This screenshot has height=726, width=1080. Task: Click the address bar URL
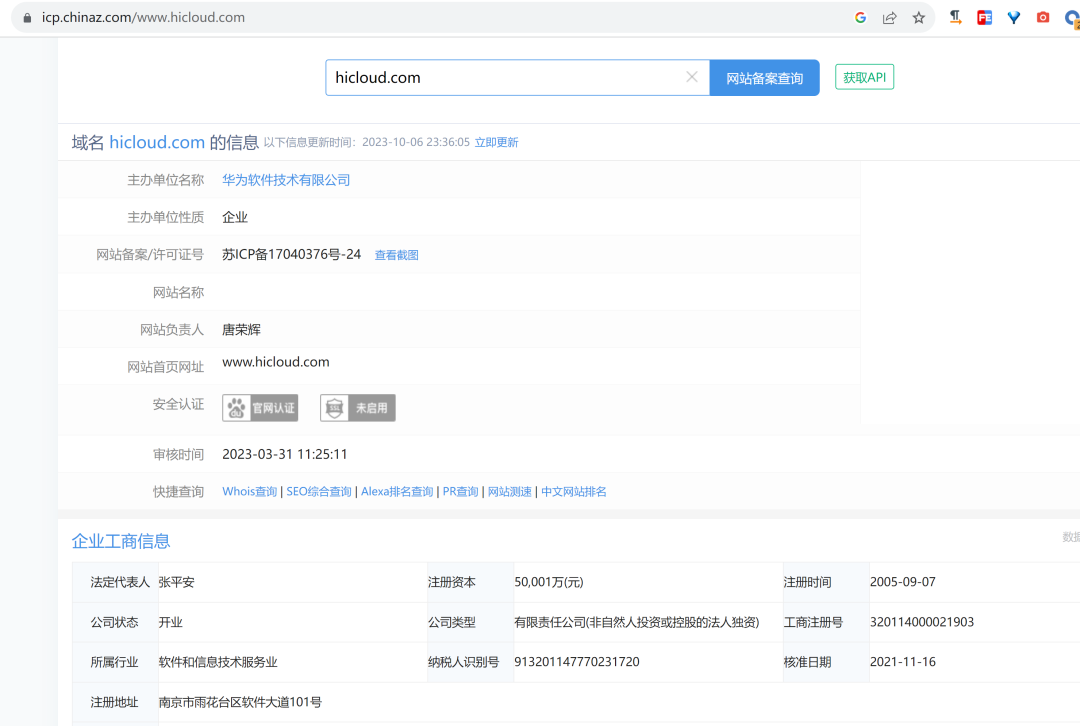[x=143, y=18]
